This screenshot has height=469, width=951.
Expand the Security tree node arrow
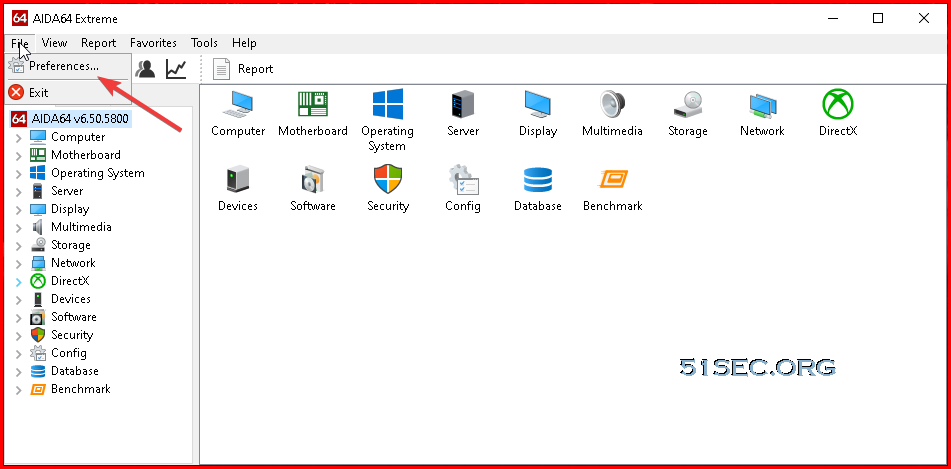(x=19, y=336)
